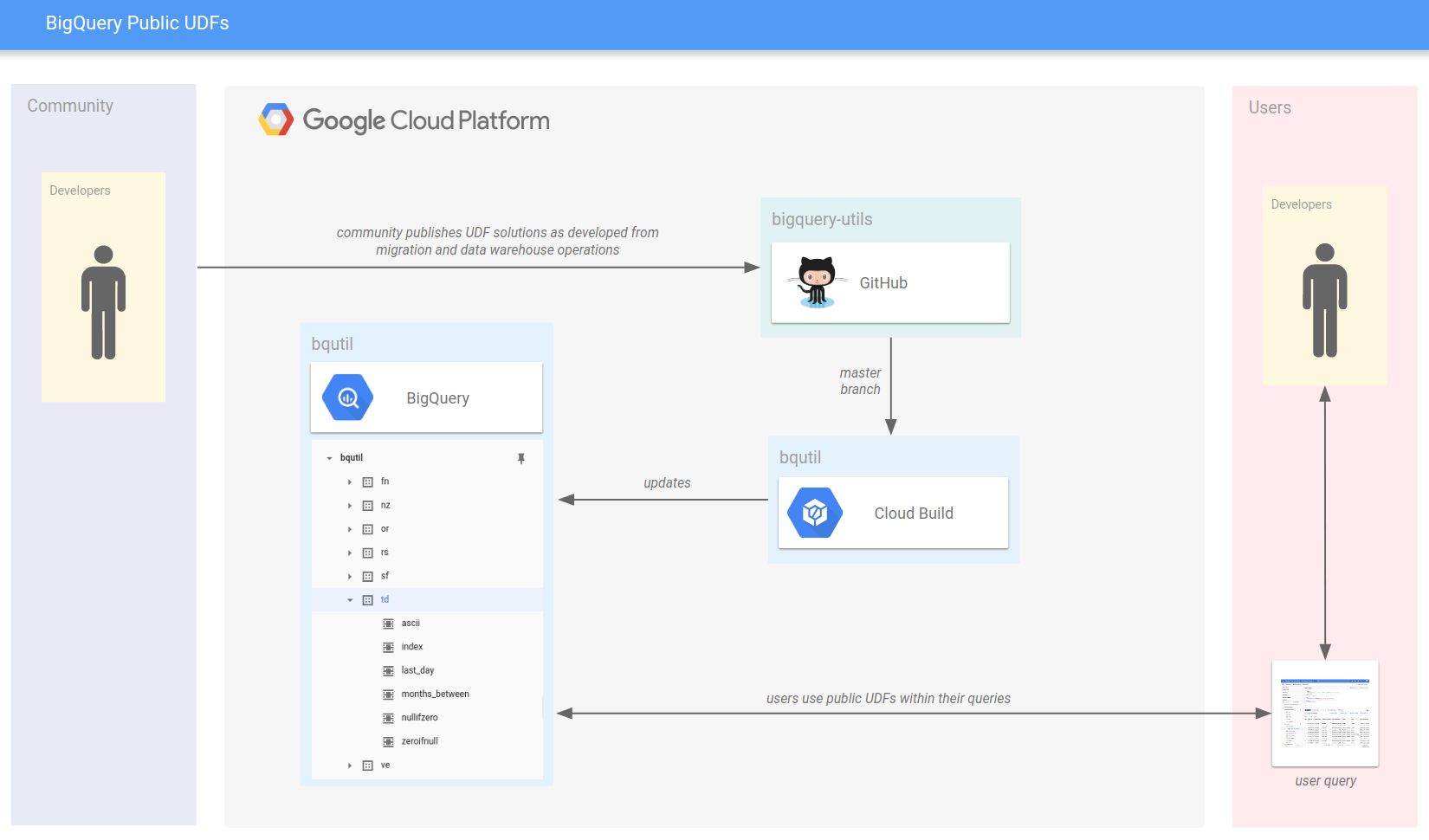Select the nullifzero function name

tap(420, 718)
